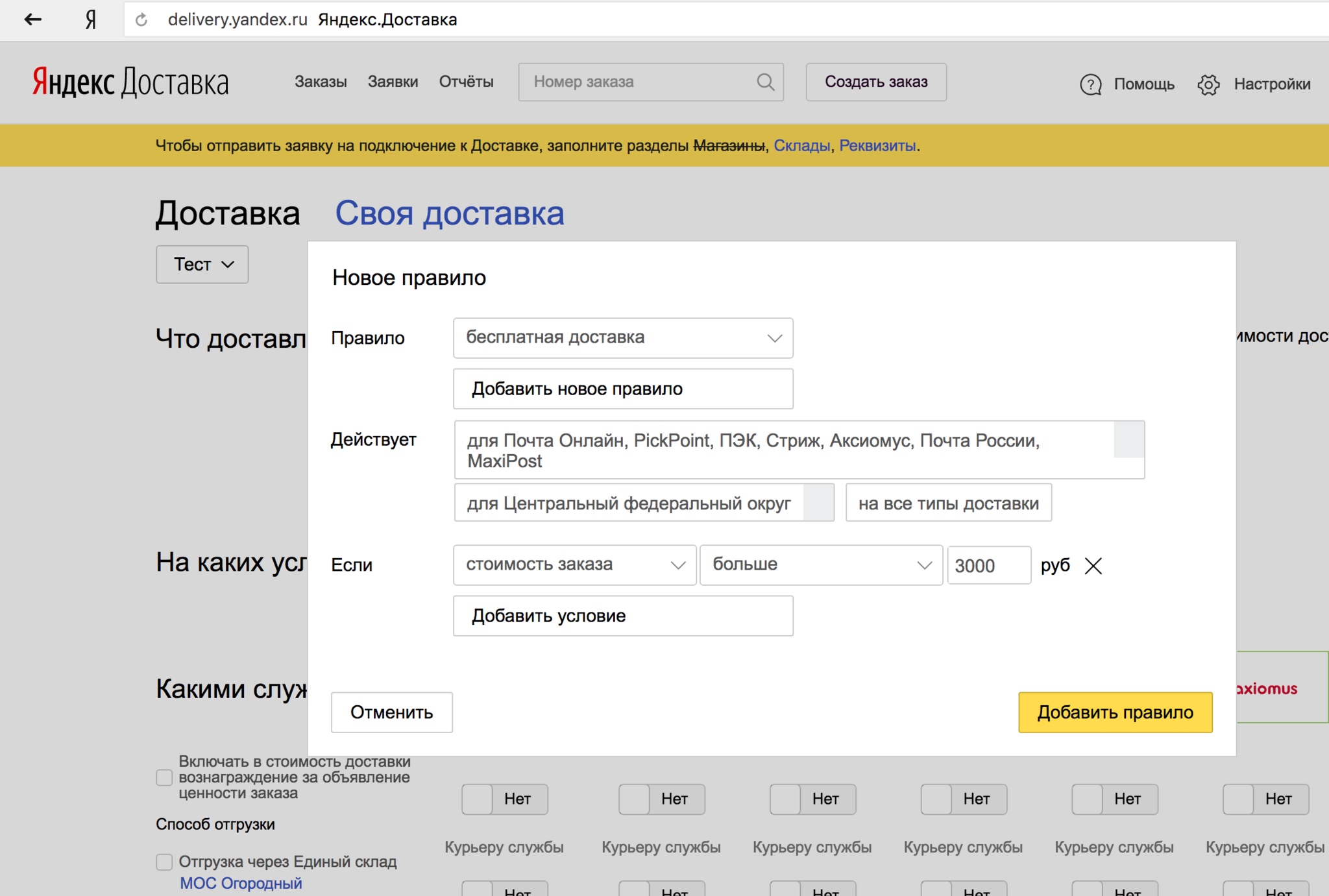Open the Настройки gear icon

(1208, 84)
